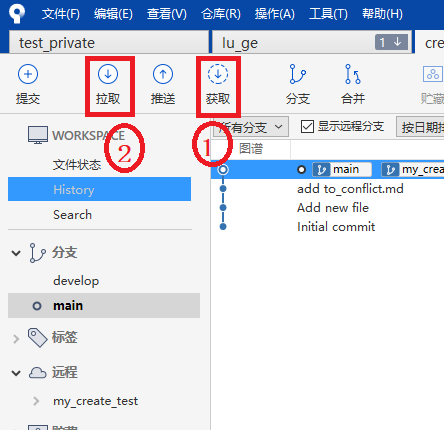Open the 编辑(E) menu
Viewport: 444px width, 430px height.
[113, 14]
